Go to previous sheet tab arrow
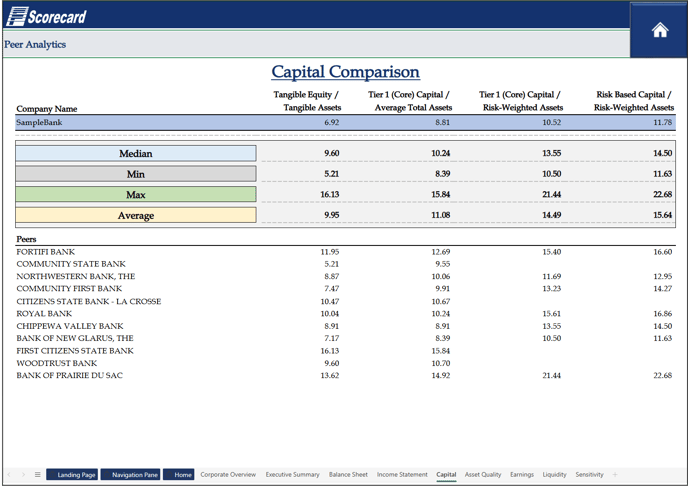Viewport: 688px width, 486px height. (x=9, y=474)
